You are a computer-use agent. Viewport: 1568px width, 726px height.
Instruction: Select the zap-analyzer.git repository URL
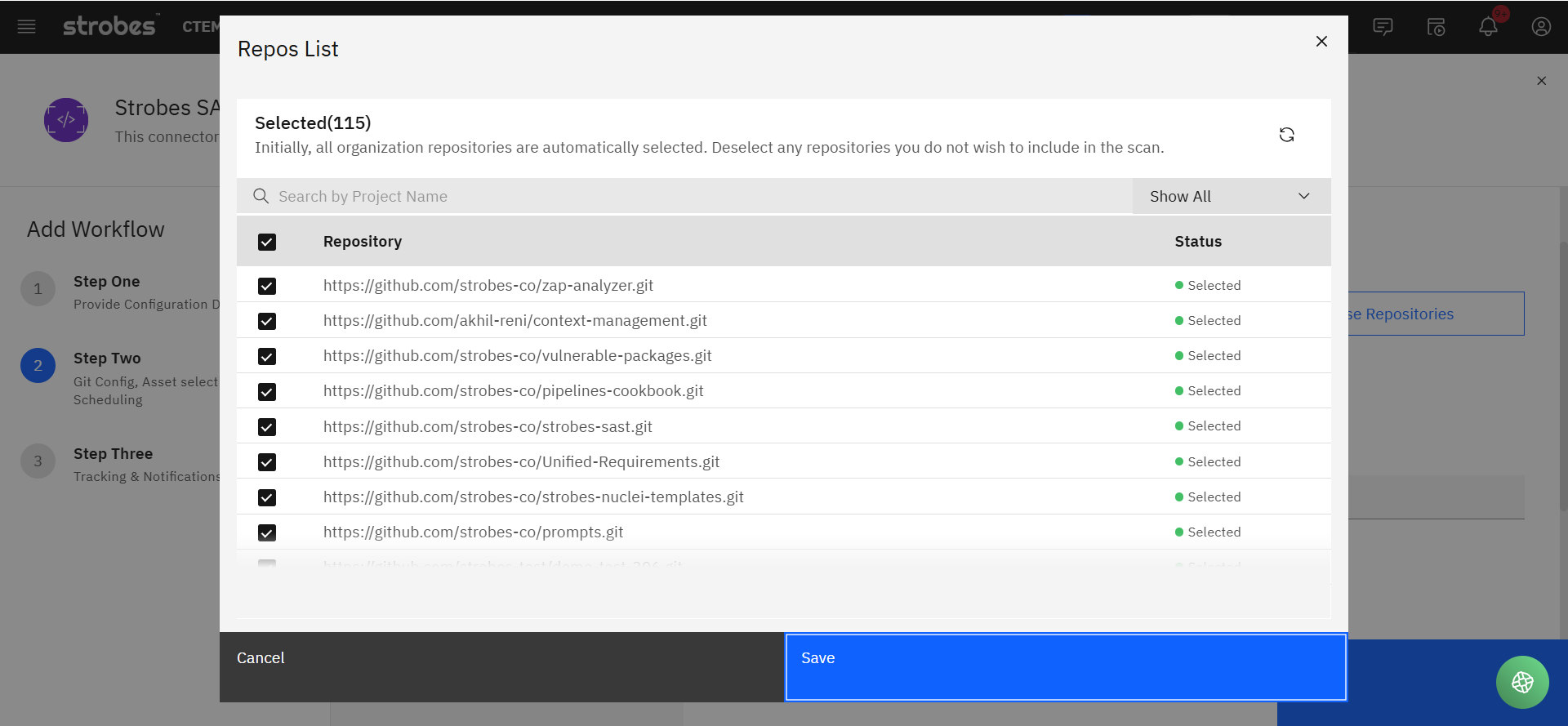point(488,286)
